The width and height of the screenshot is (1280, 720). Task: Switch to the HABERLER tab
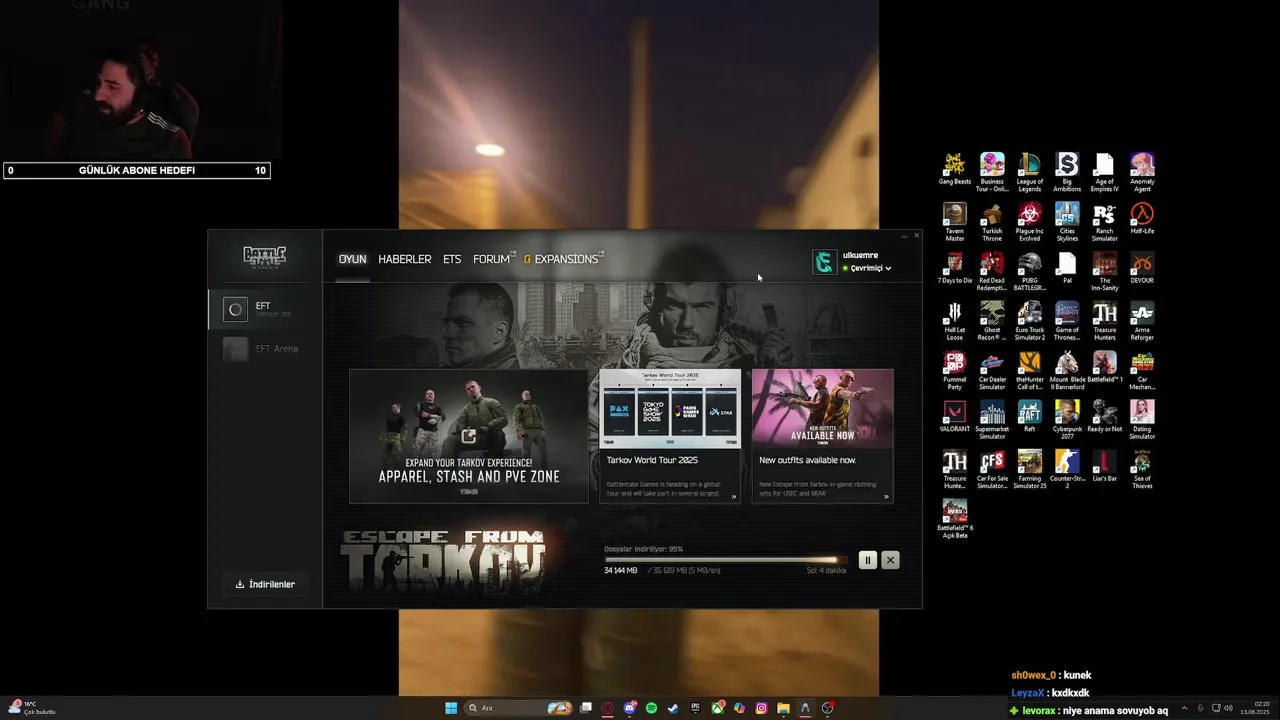click(405, 259)
